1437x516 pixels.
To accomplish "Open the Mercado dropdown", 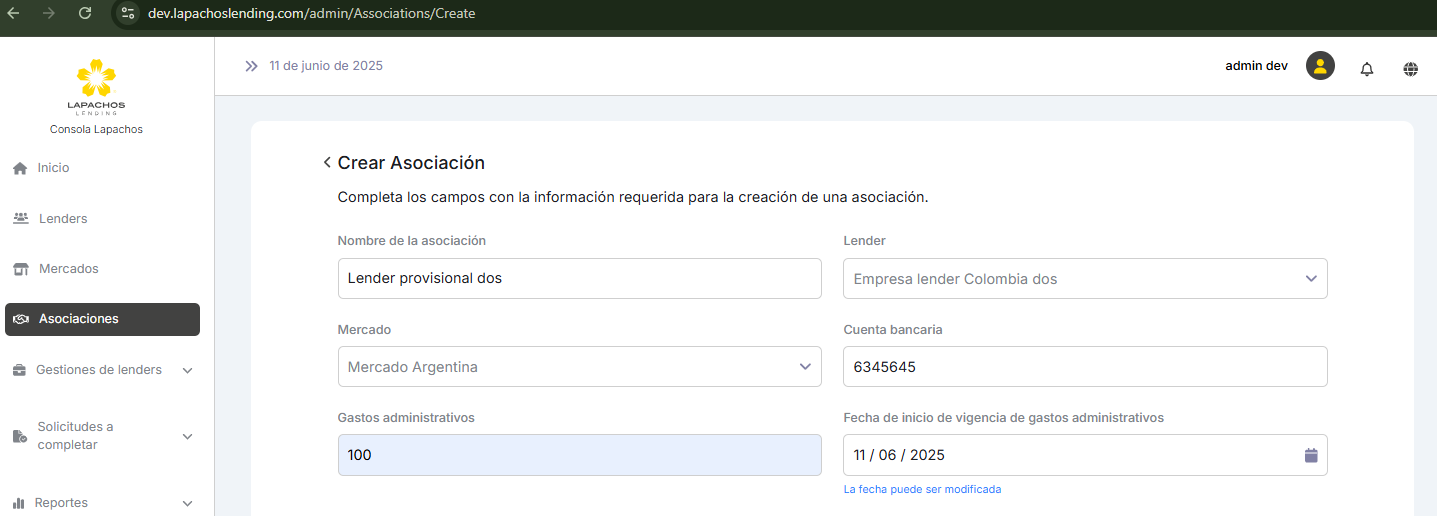I will coord(579,367).
